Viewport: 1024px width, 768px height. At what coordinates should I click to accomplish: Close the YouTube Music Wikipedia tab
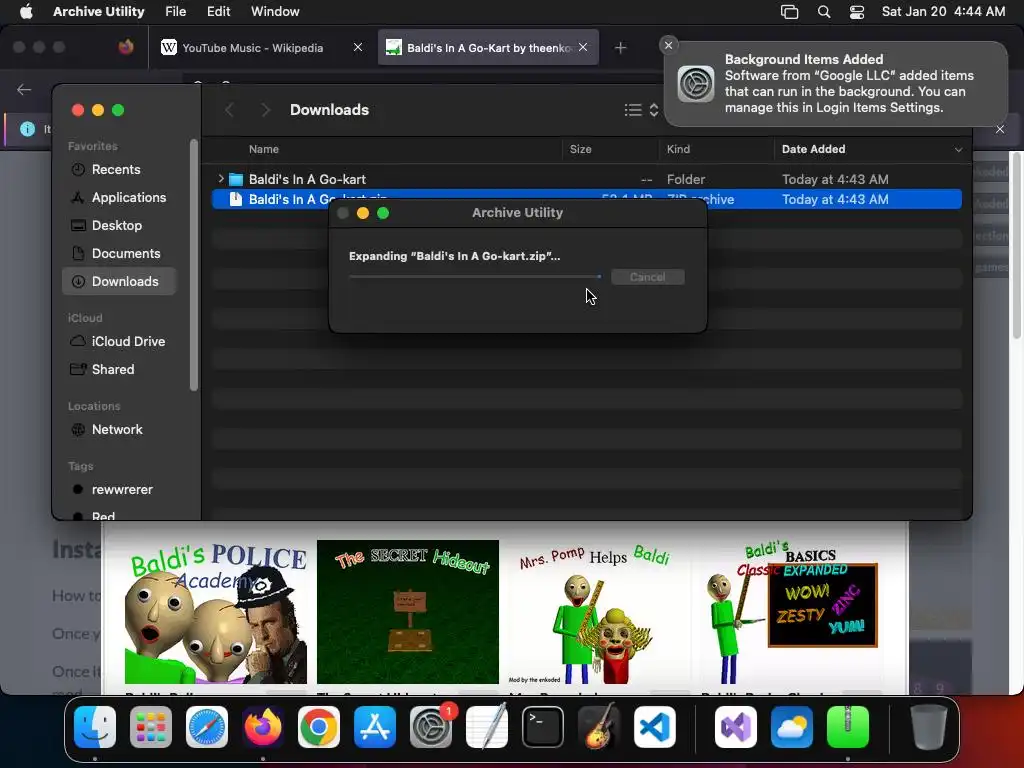click(x=357, y=47)
